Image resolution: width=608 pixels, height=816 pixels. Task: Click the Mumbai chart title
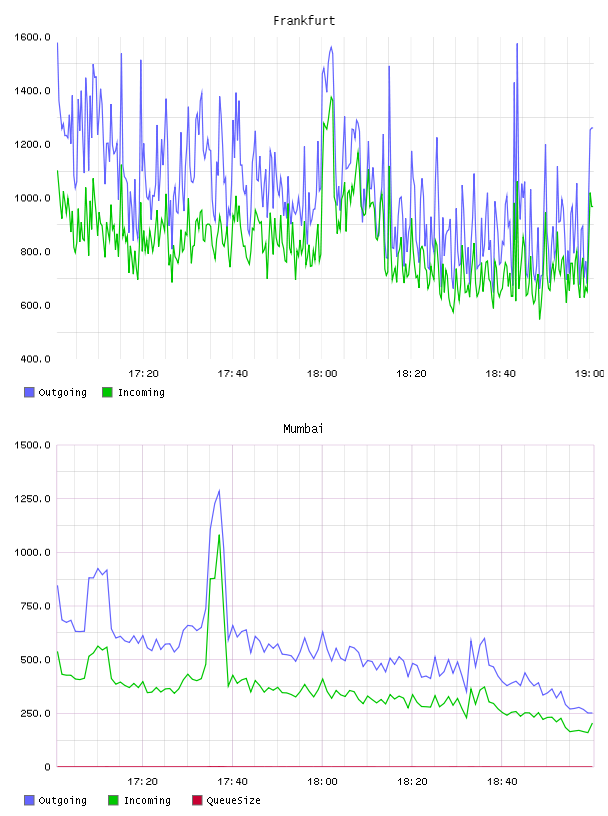point(303,429)
